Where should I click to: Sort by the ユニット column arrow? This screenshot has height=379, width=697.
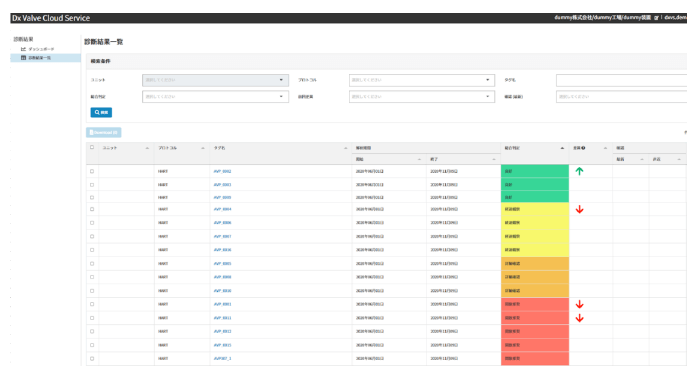(x=147, y=148)
